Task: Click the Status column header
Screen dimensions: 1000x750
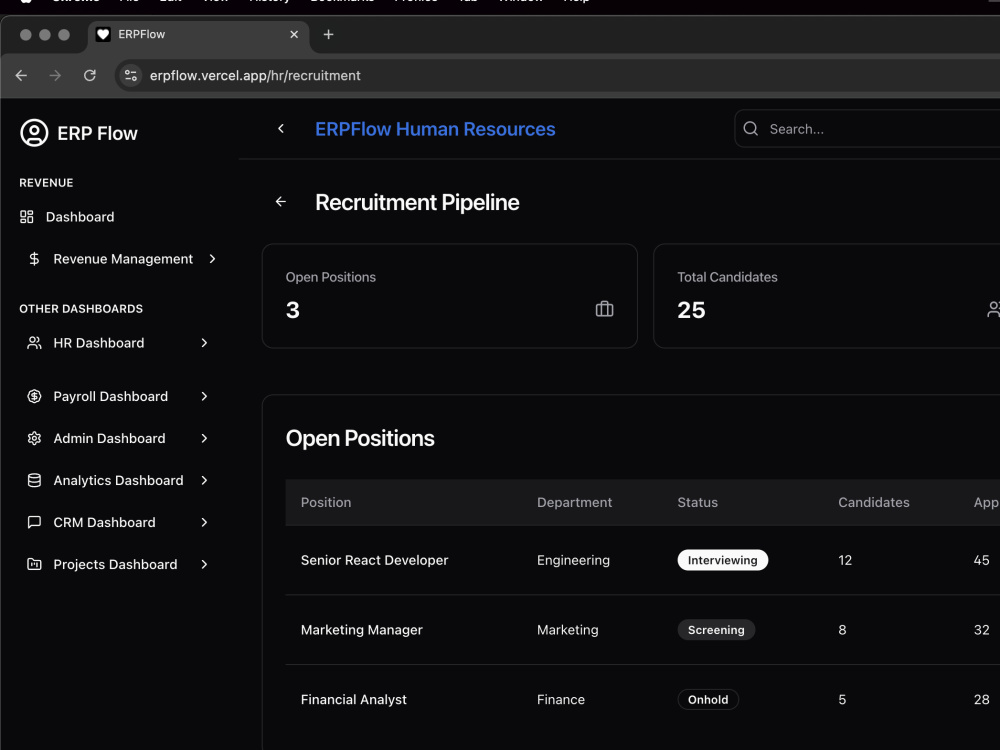Action: [x=698, y=503]
